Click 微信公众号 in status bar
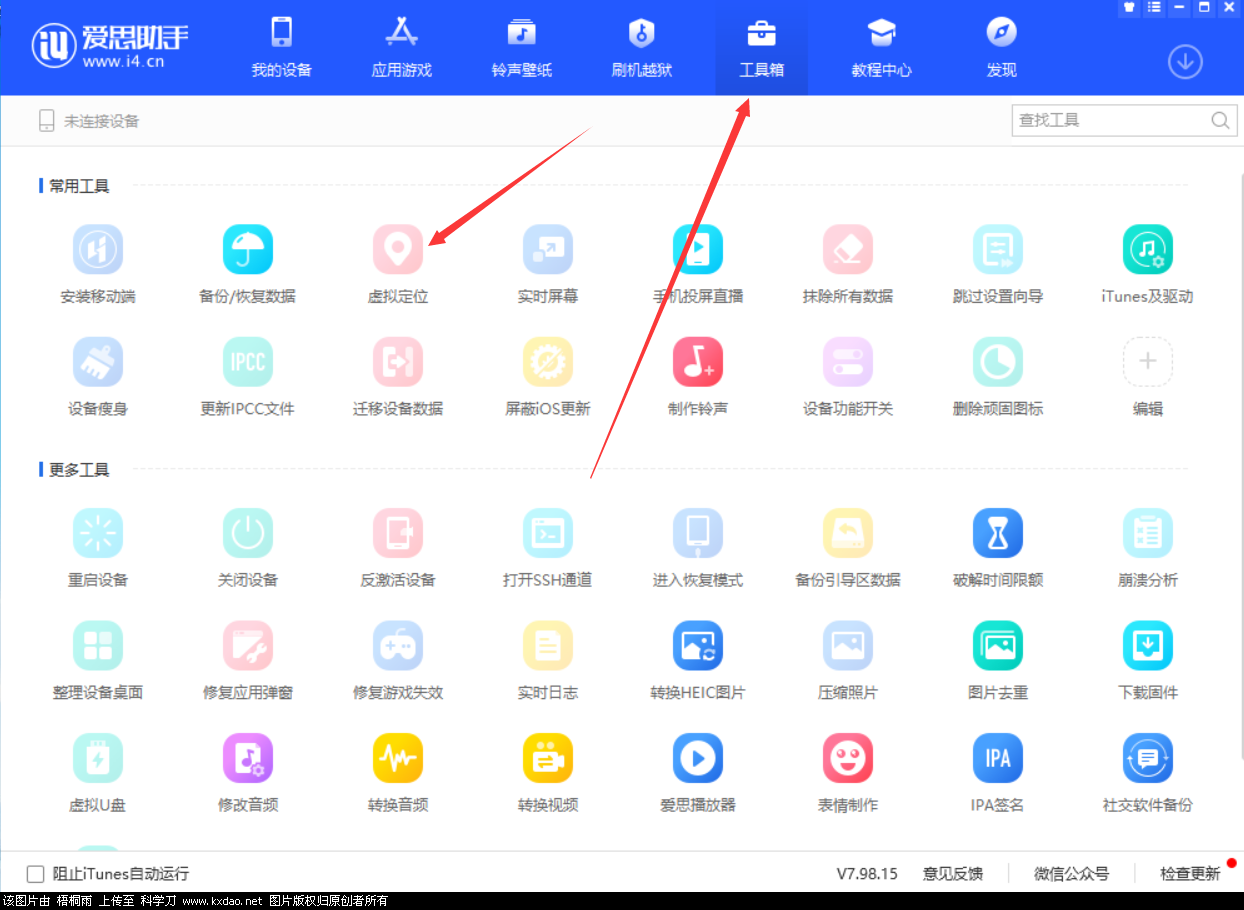The width and height of the screenshot is (1244, 910). 1071,874
